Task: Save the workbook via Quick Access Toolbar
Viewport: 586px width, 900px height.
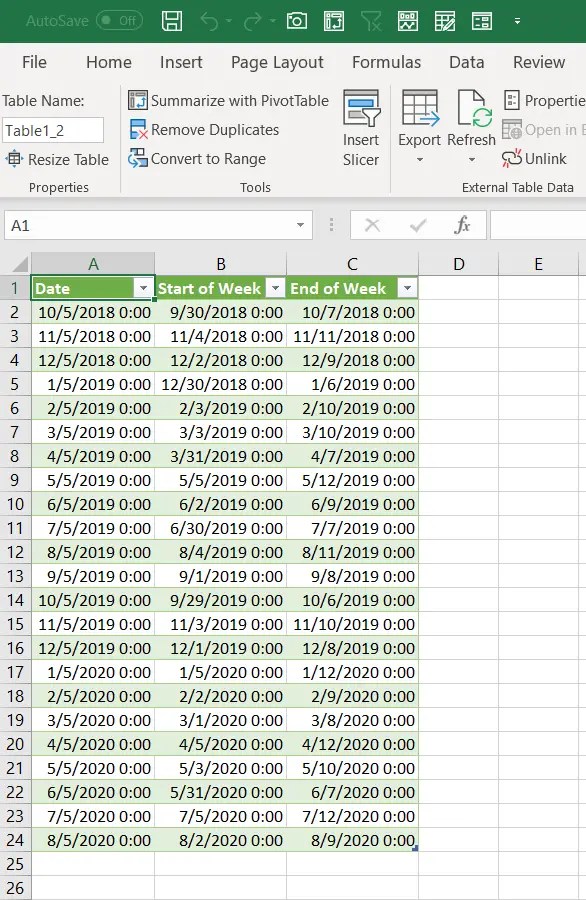Action: (x=172, y=20)
